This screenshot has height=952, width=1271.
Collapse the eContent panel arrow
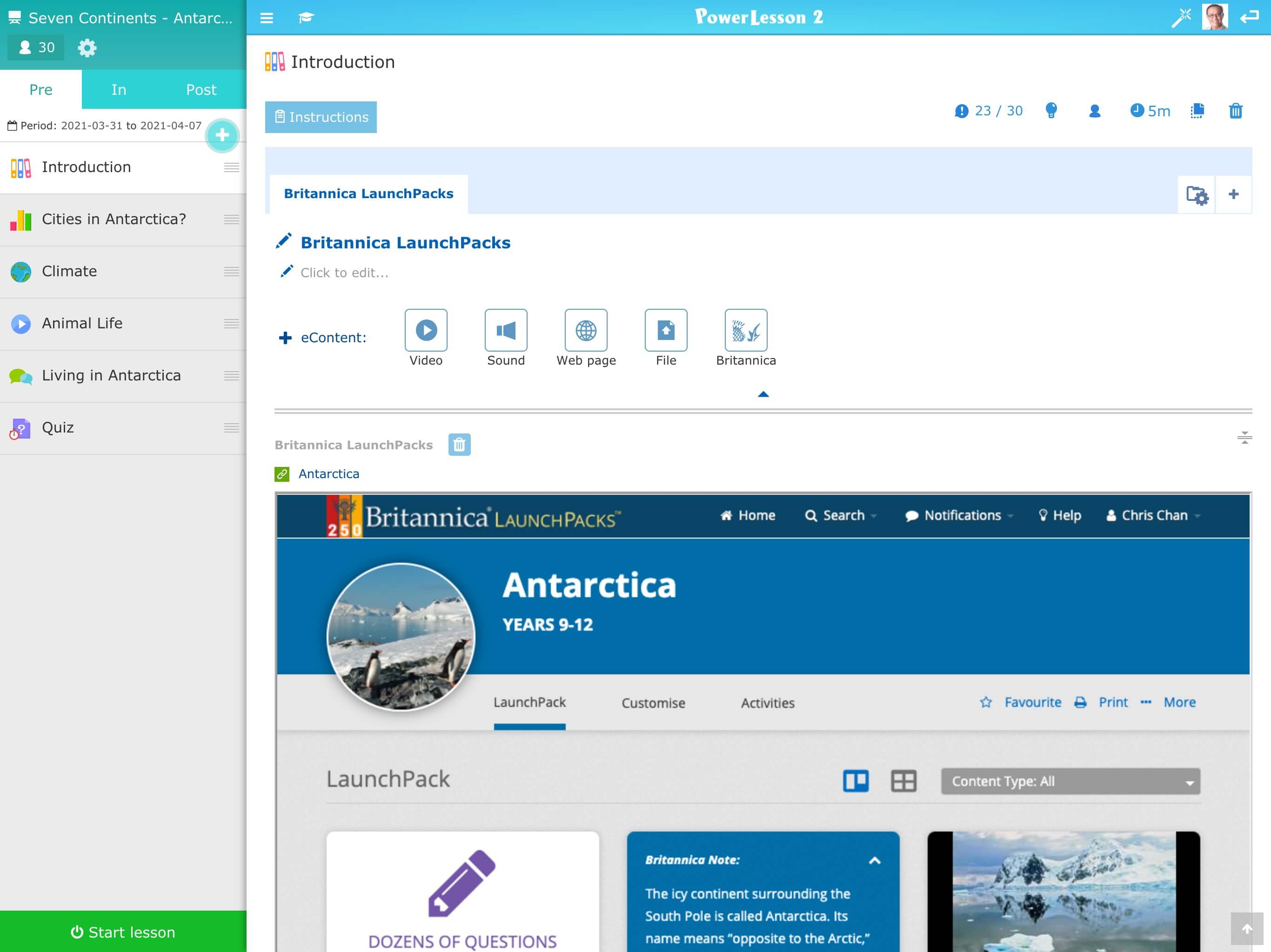tap(763, 394)
